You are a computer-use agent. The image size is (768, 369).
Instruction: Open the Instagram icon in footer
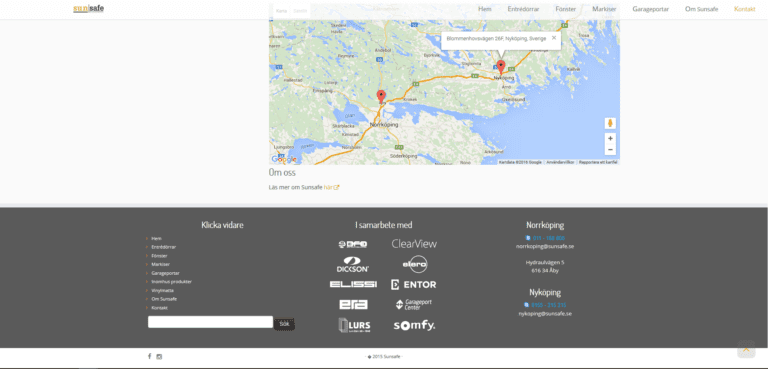click(159, 356)
